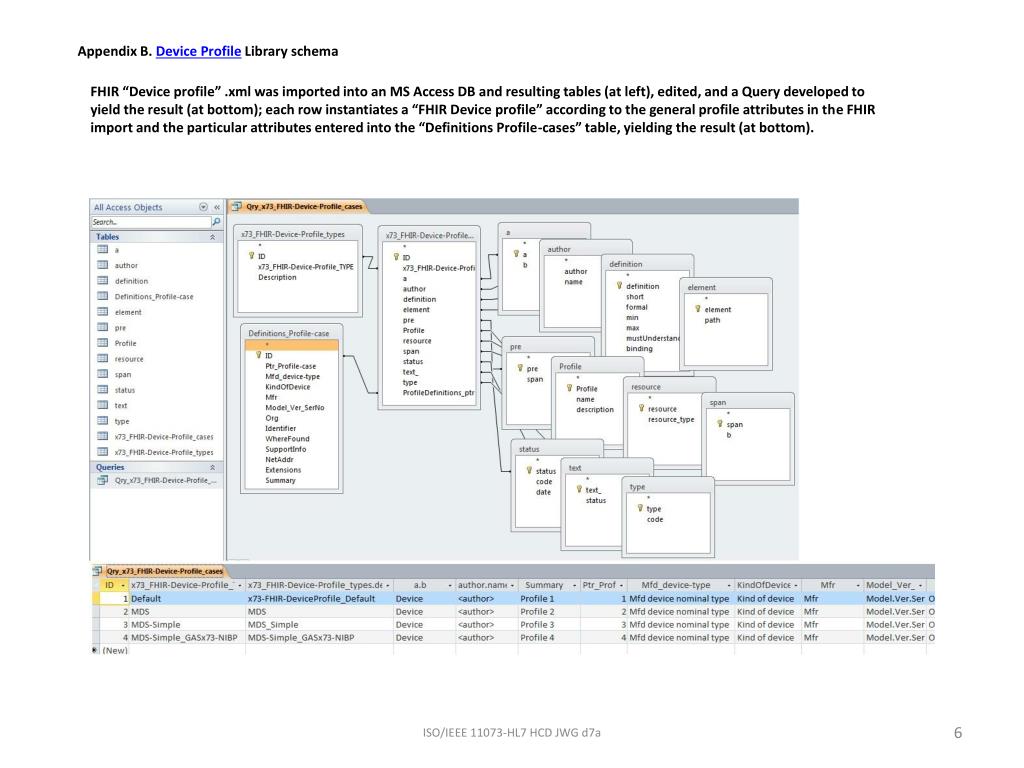
Task: Open the ID column dropdown in datasheet
Action: [x=122, y=585]
